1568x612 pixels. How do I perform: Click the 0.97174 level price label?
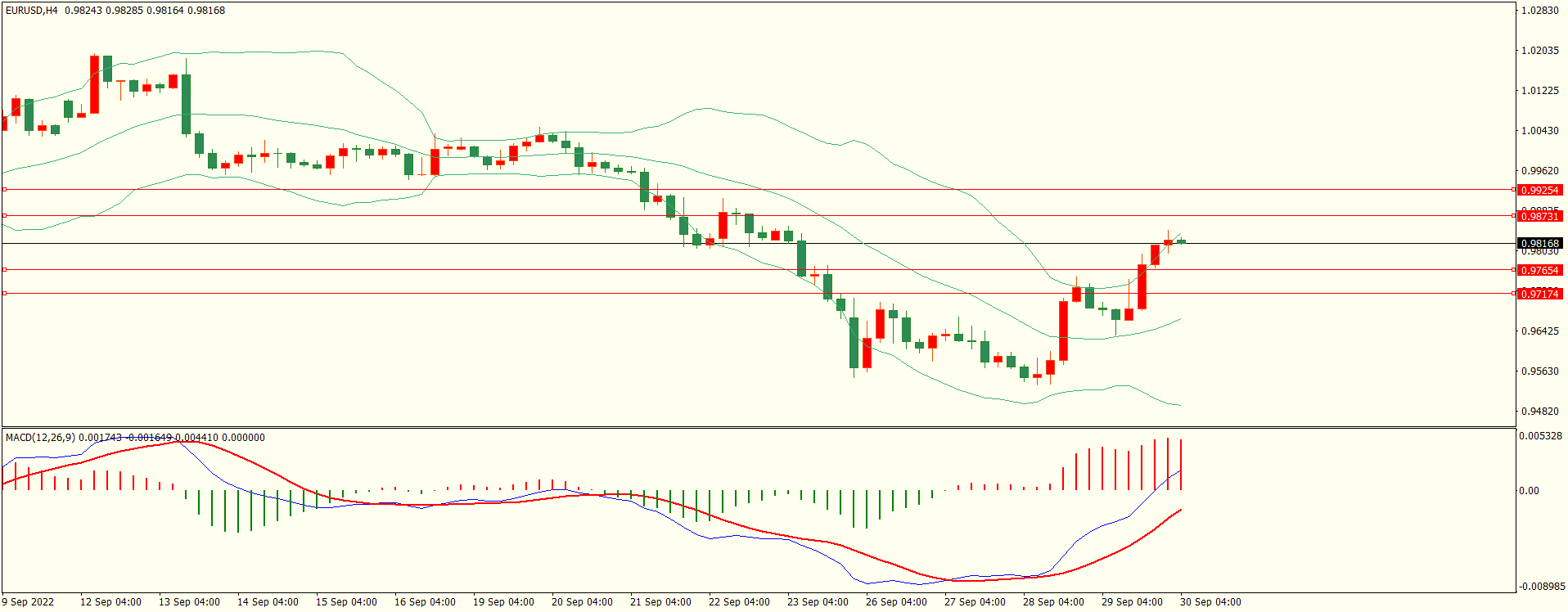[x=1539, y=294]
